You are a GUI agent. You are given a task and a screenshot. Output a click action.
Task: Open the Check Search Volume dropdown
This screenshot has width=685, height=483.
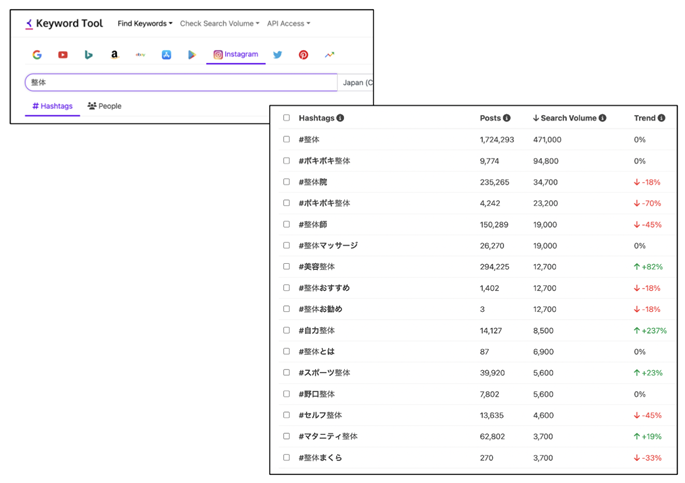pyautogui.click(x=220, y=24)
